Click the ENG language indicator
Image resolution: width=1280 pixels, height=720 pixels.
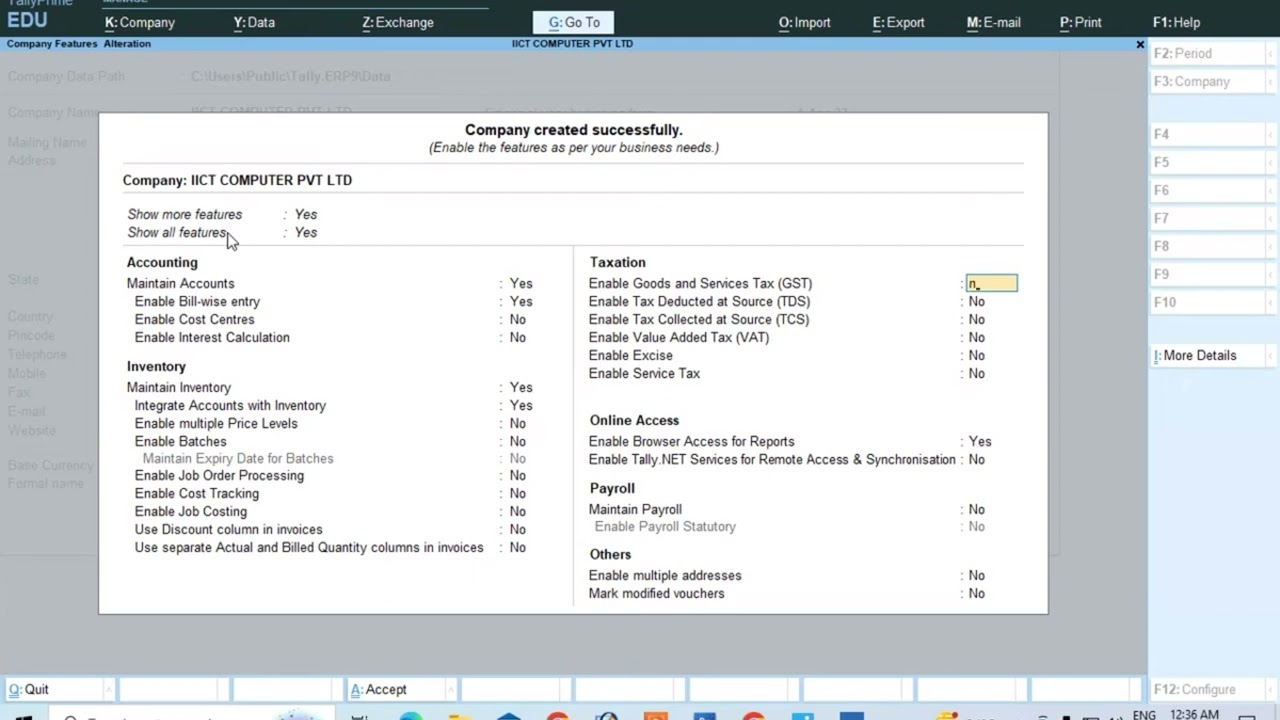pos(1144,715)
